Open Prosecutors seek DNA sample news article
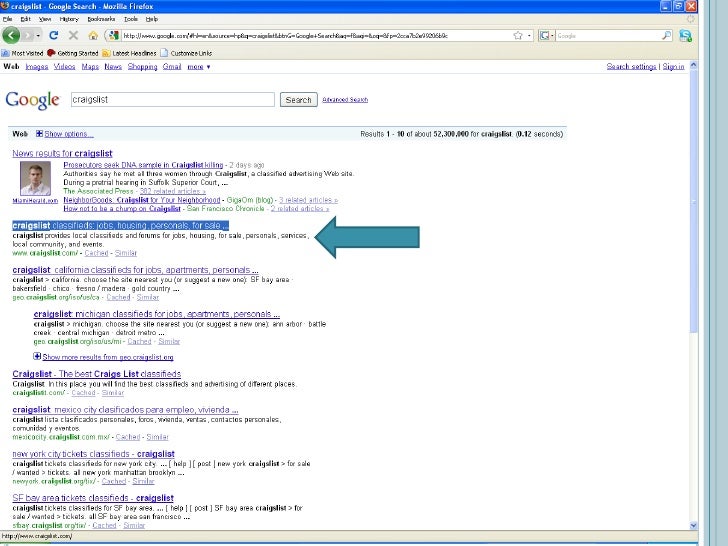The width and height of the screenshot is (728, 546). [143, 165]
